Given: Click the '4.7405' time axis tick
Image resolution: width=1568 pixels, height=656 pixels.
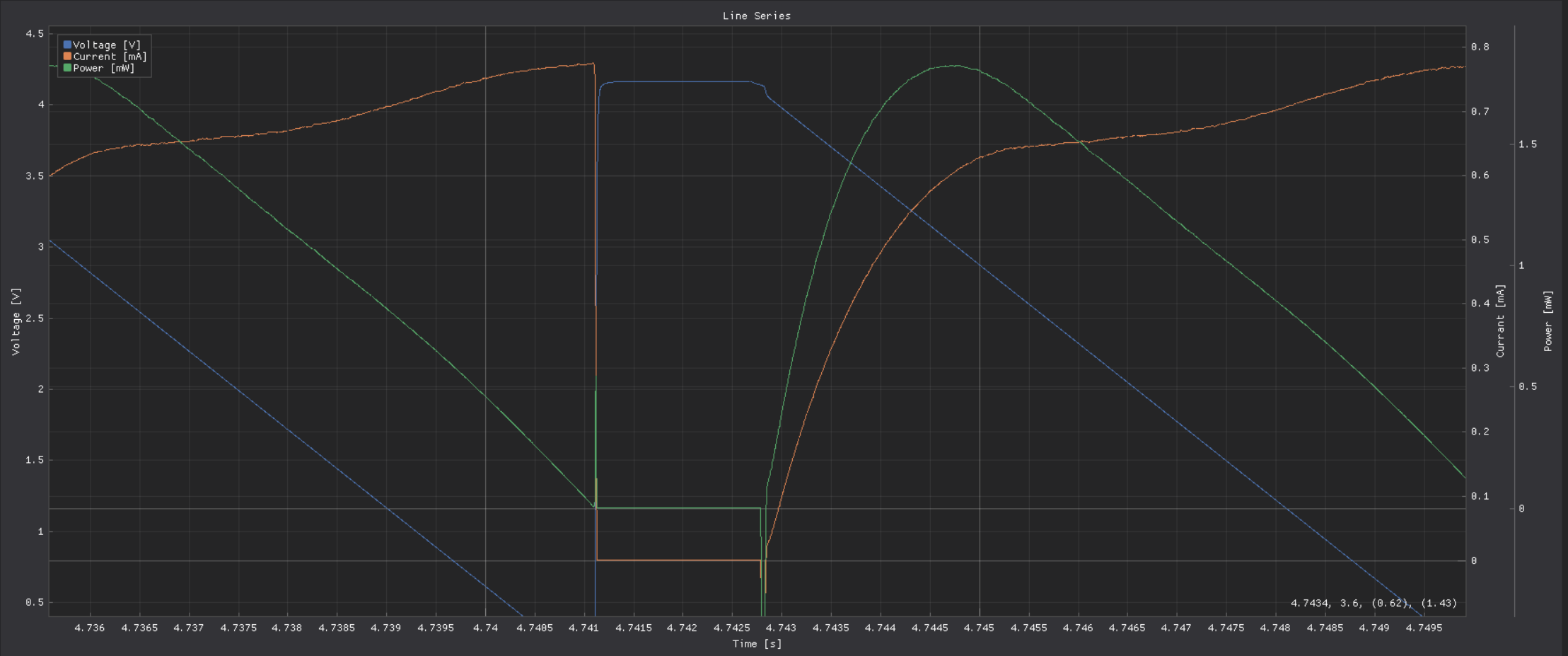Looking at the screenshot, I should click(535, 628).
